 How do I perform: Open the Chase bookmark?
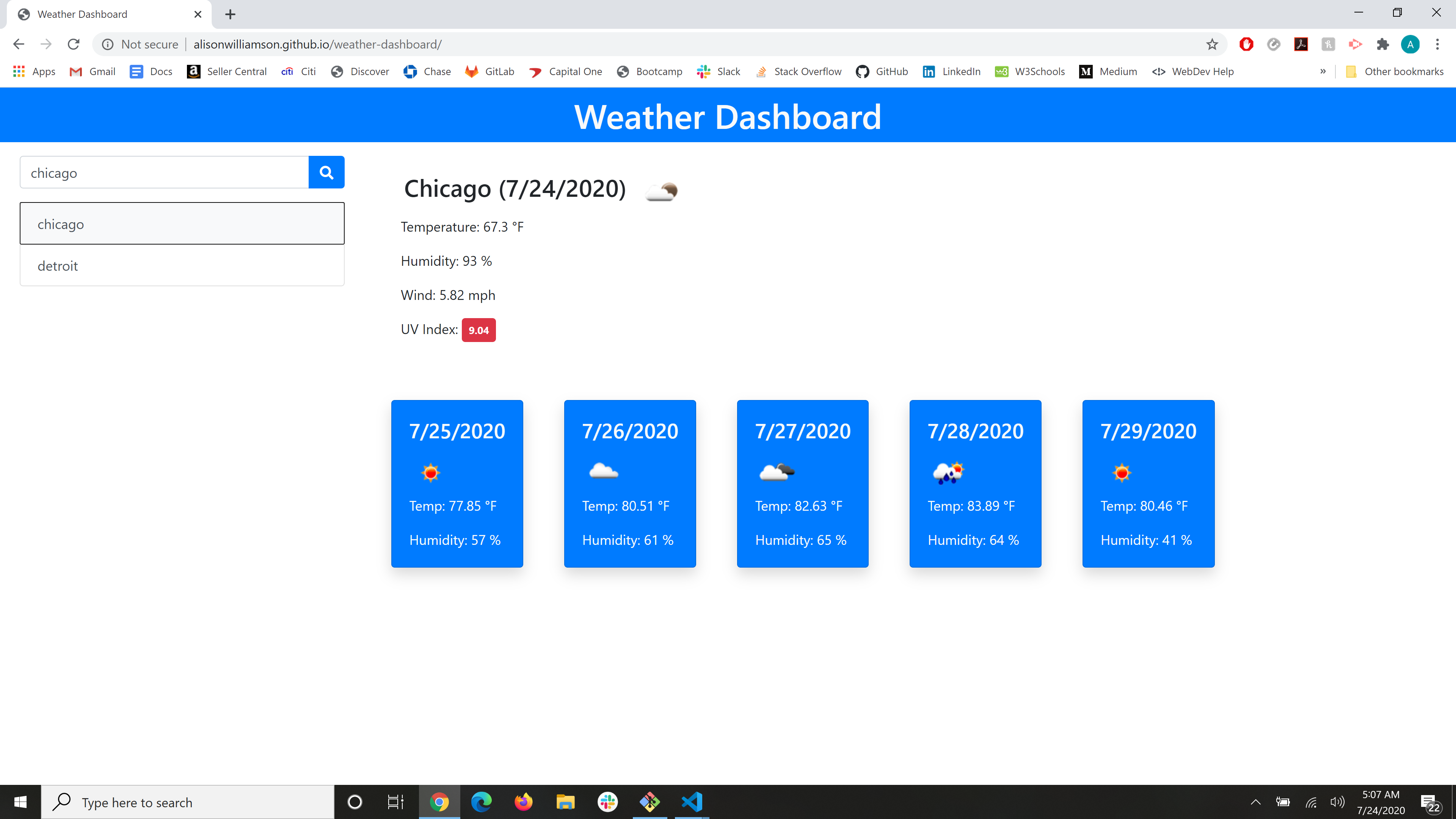(x=427, y=71)
